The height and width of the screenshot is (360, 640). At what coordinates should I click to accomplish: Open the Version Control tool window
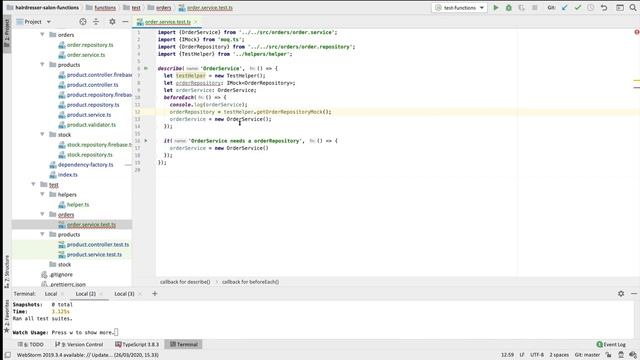[79, 344]
